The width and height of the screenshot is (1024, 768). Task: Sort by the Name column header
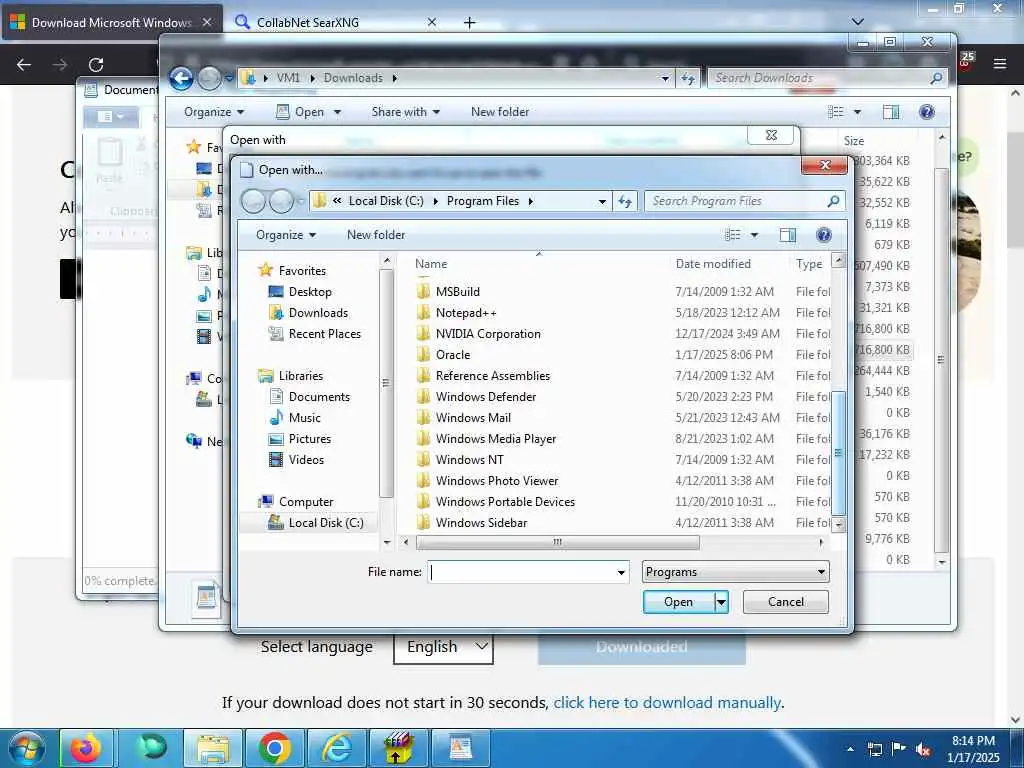(x=431, y=264)
